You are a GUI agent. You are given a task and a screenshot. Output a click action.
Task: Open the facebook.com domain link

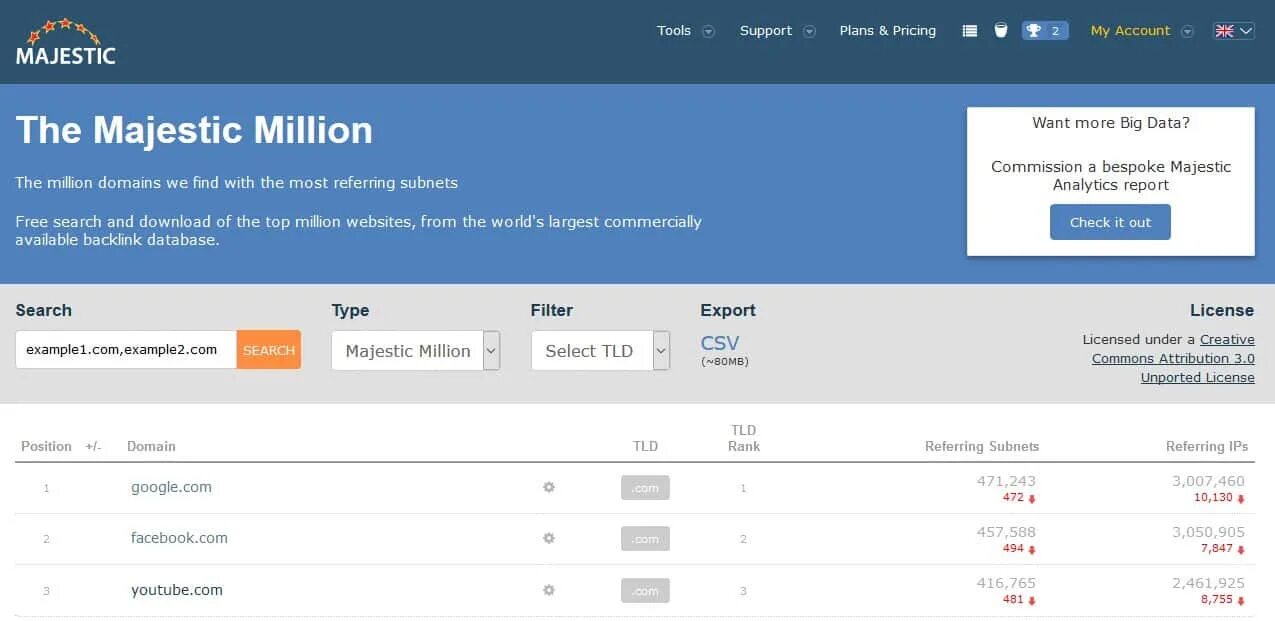[179, 538]
